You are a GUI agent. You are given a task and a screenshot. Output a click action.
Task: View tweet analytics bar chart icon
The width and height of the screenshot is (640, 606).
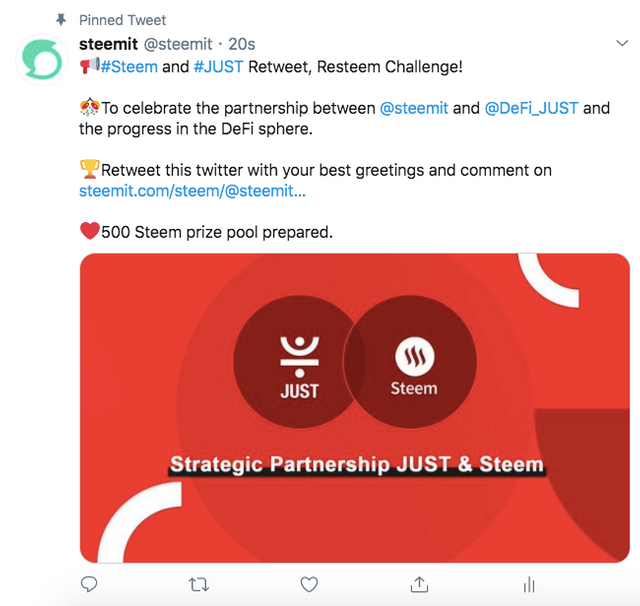[x=529, y=584]
